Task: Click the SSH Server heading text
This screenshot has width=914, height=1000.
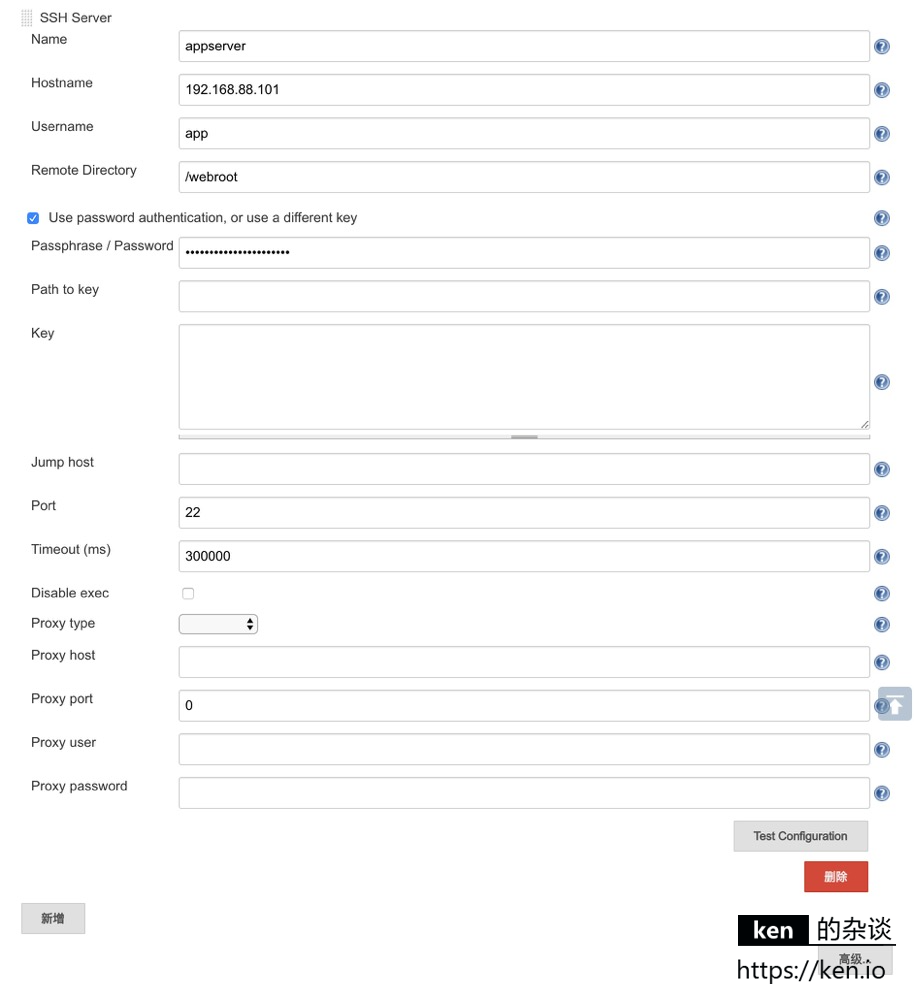Action: tap(75, 18)
